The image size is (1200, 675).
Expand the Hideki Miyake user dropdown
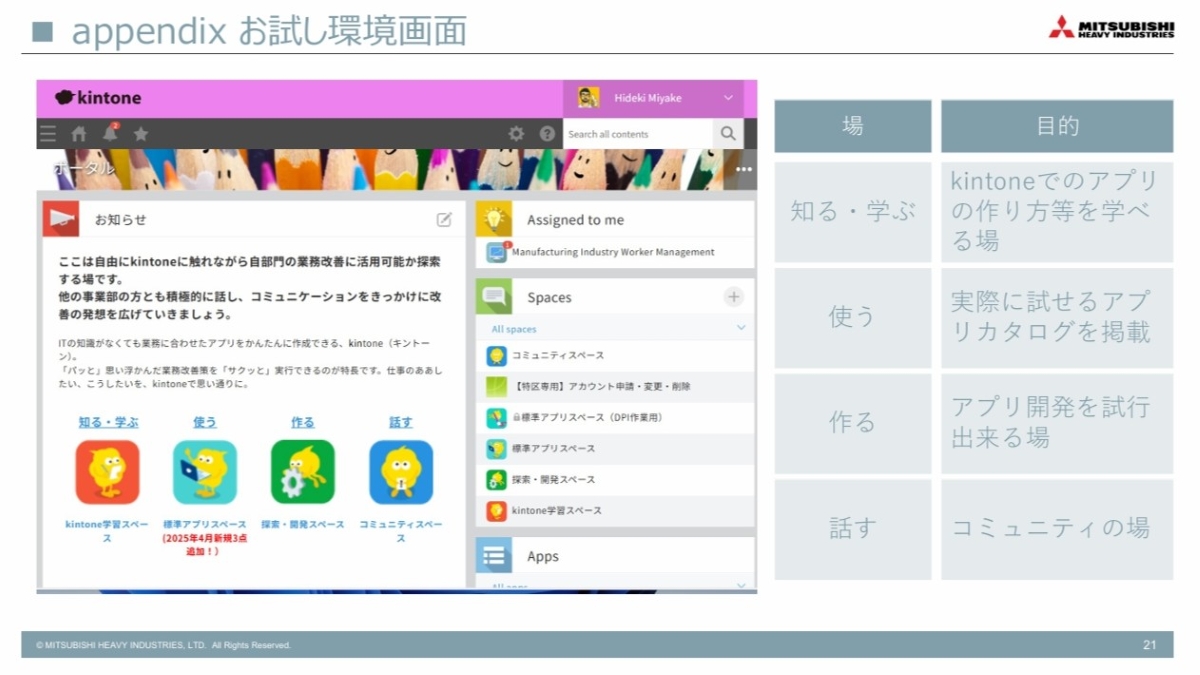[x=728, y=98]
